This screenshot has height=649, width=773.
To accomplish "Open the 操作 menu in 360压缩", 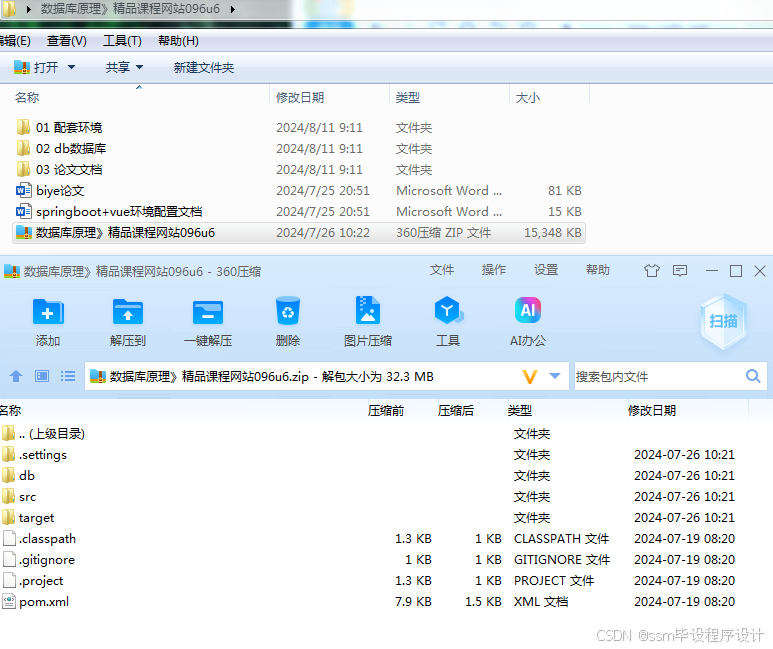I will click(x=493, y=270).
